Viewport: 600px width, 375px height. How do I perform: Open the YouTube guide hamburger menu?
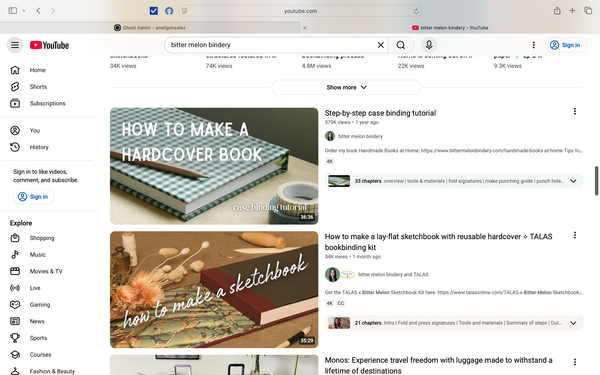15,45
